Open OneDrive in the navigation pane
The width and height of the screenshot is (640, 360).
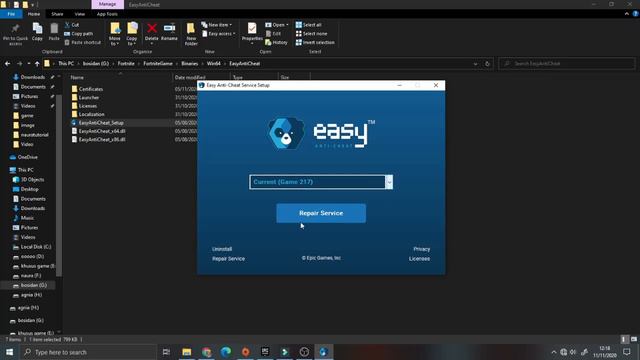pyautogui.click(x=28, y=157)
